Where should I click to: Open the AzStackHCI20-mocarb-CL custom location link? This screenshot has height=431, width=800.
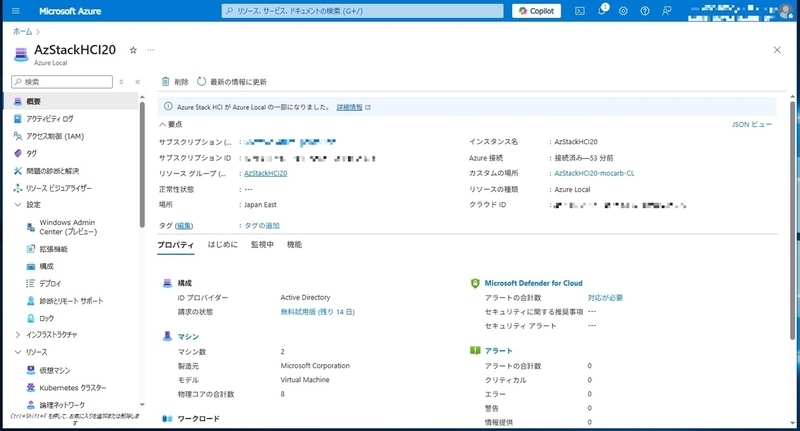(594, 173)
